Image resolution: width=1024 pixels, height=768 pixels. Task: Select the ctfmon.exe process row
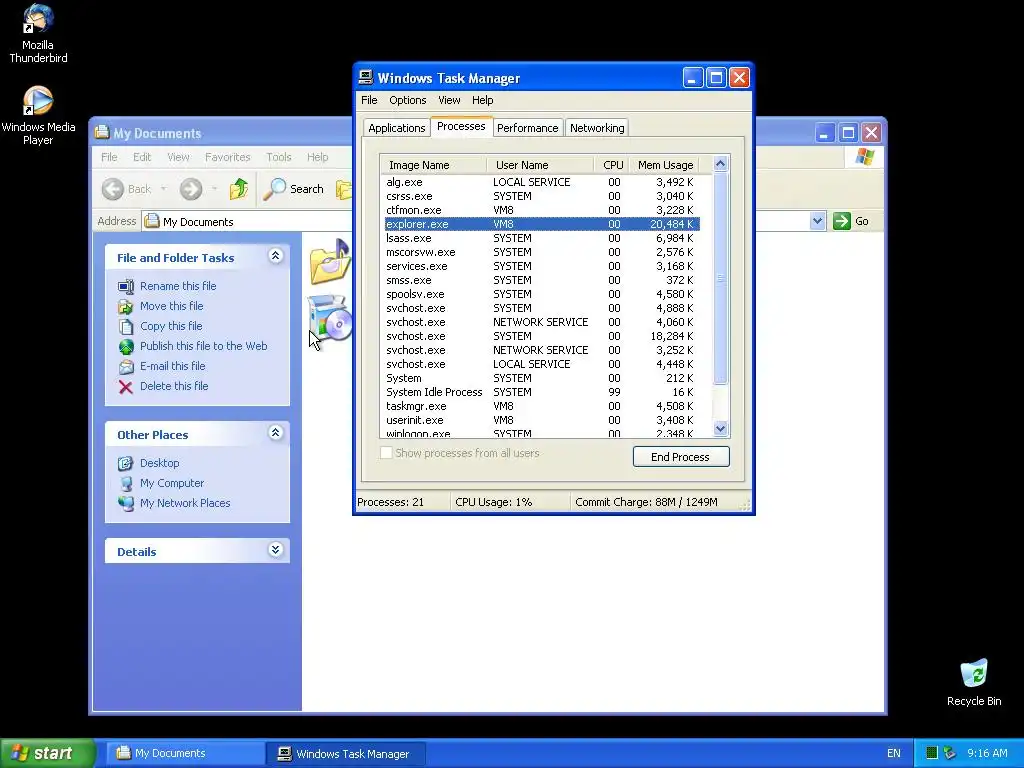click(x=542, y=210)
